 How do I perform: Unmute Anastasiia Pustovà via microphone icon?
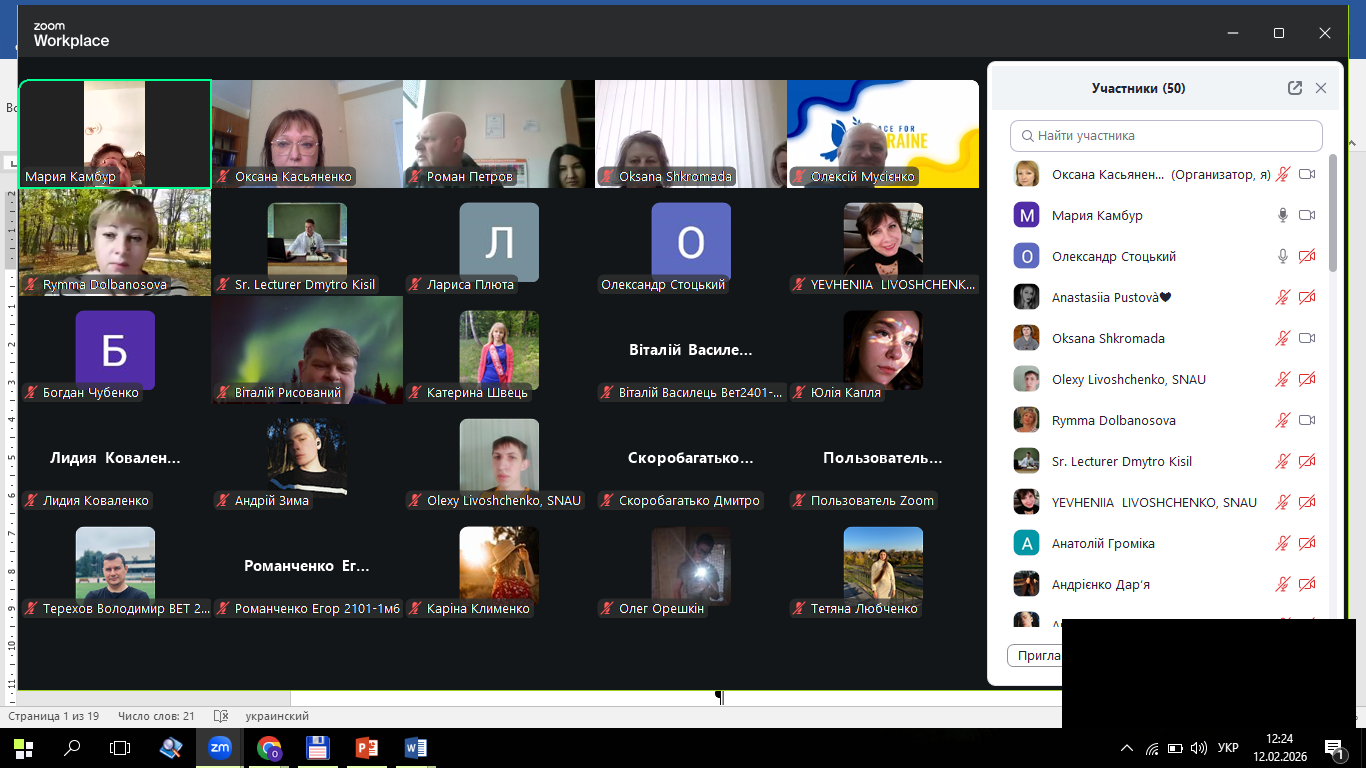(1283, 297)
